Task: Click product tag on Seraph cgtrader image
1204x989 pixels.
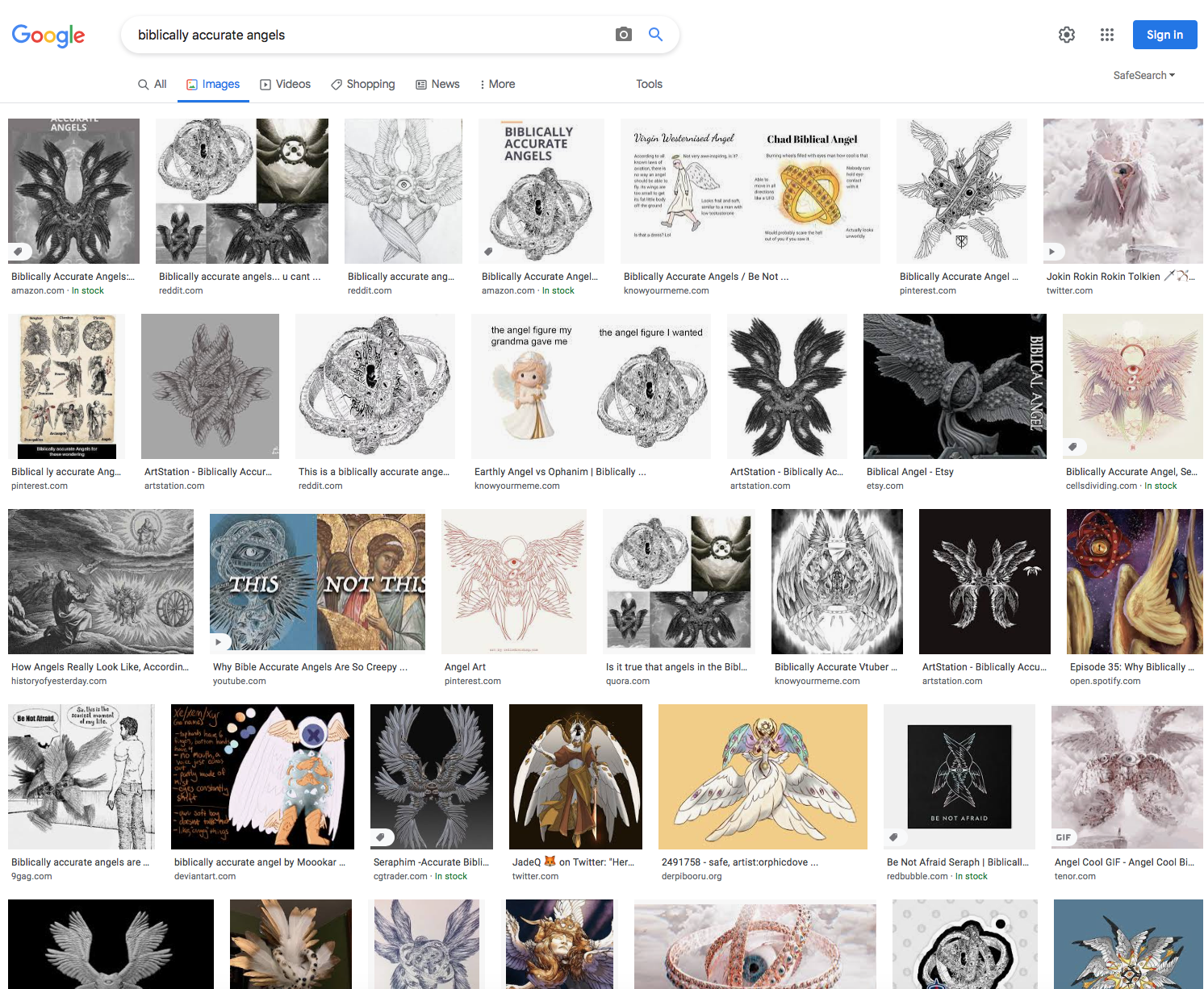Action: [381, 837]
